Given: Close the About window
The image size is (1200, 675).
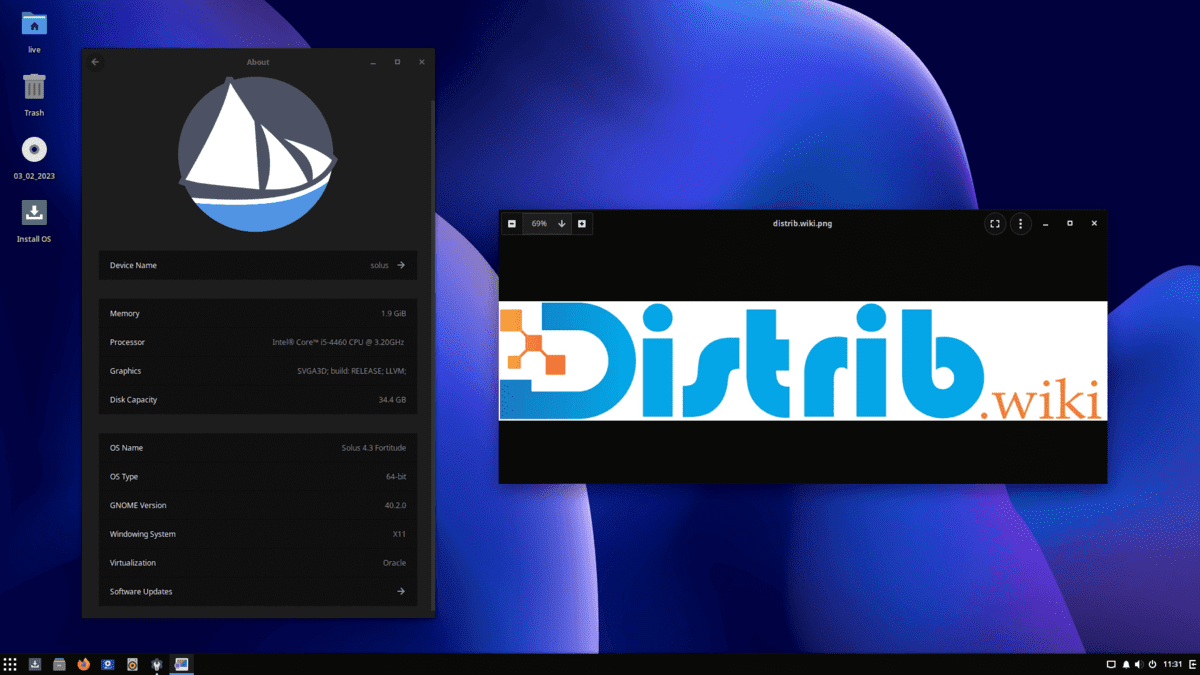Looking at the screenshot, I should 422,62.
